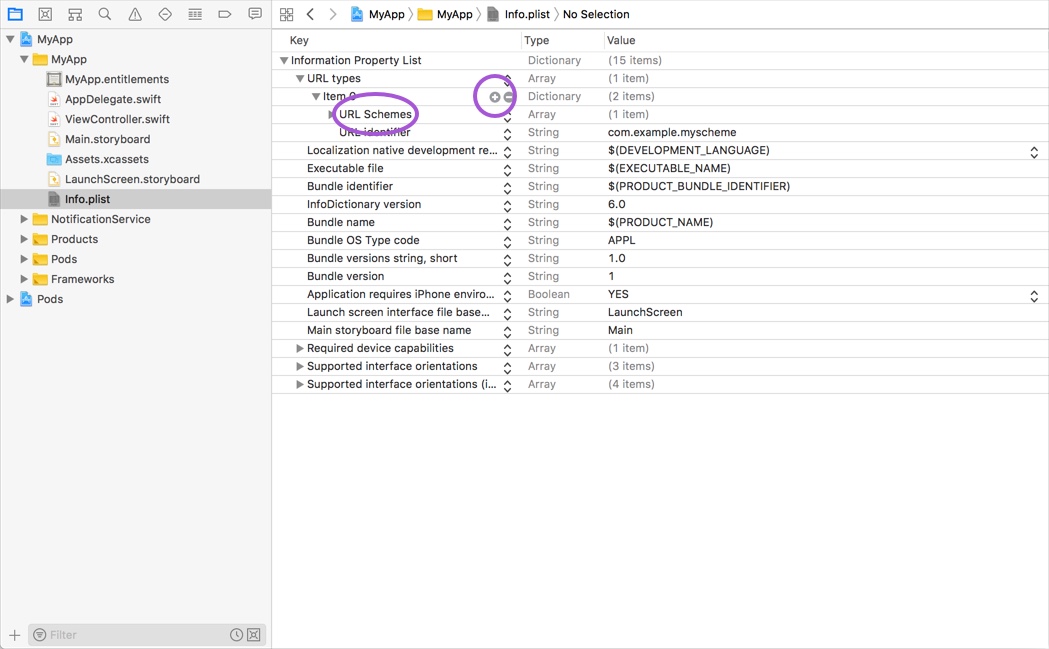The height and width of the screenshot is (649, 1049).
Task: Select the LaunchScreen value cell
Action: (x=645, y=312)
